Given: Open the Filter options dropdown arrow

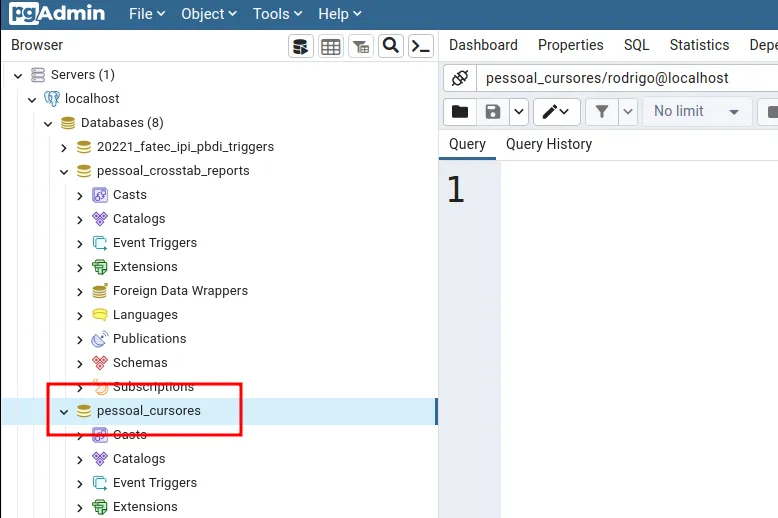Looking at the screenshot, I should pyautogui.click(x=628, y=112).
